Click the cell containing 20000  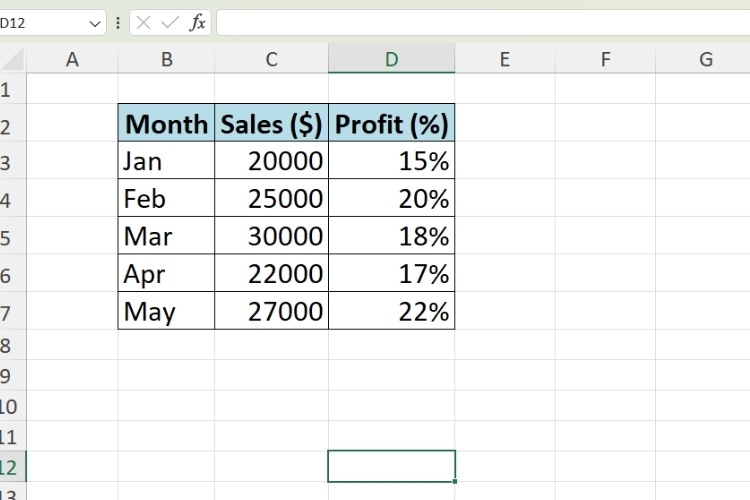point(272,160)
